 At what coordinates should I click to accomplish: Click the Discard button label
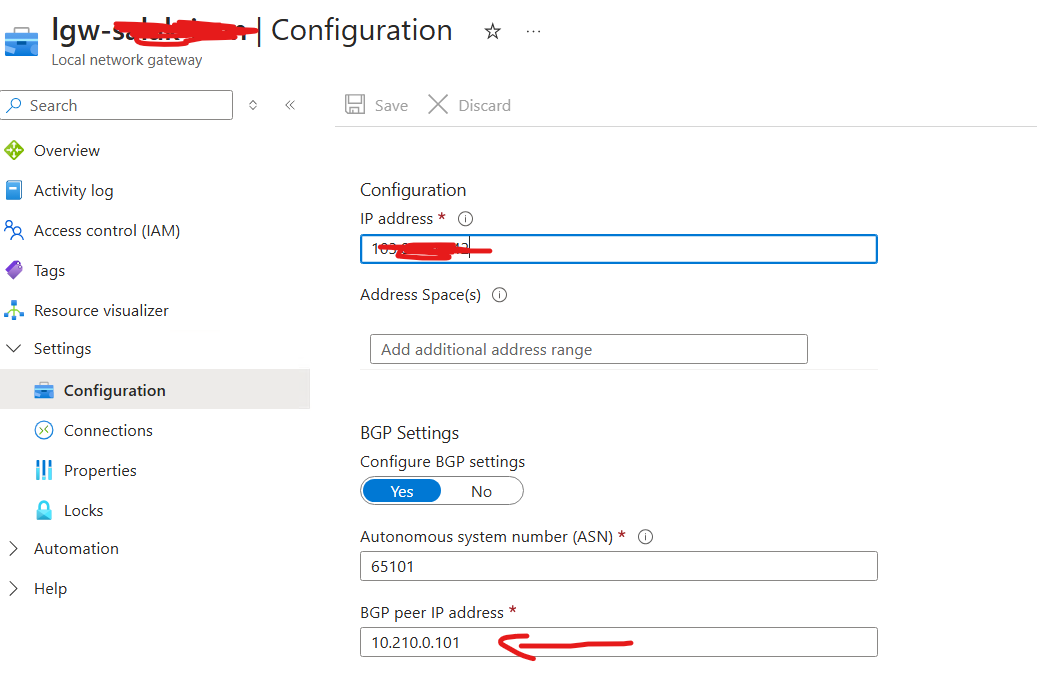pos(485,106)
